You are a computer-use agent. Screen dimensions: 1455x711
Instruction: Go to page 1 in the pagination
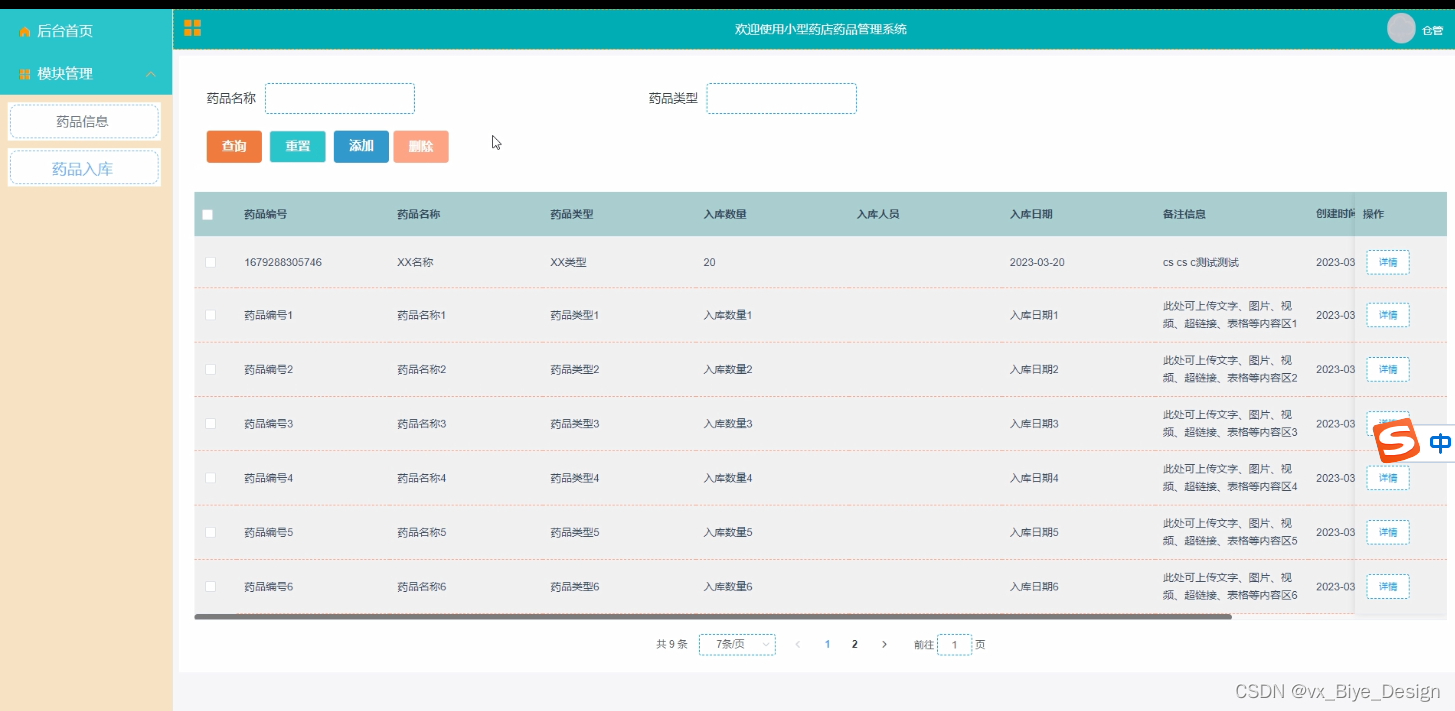(x=828, y=645)
